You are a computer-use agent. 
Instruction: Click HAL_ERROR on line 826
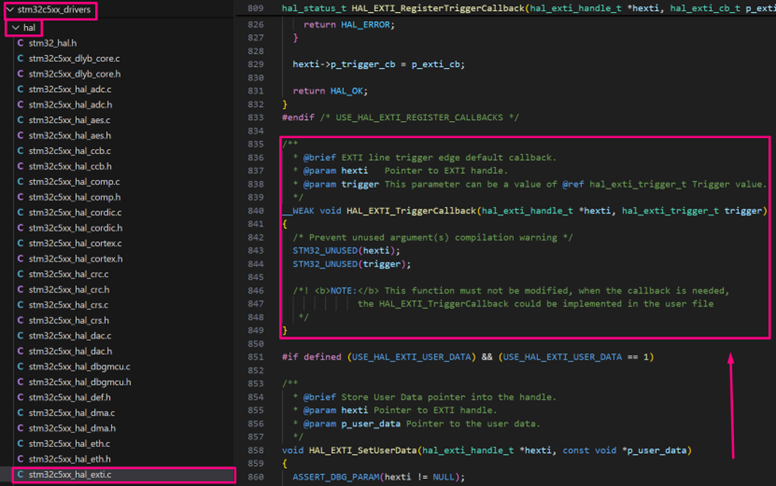(365, 24)
